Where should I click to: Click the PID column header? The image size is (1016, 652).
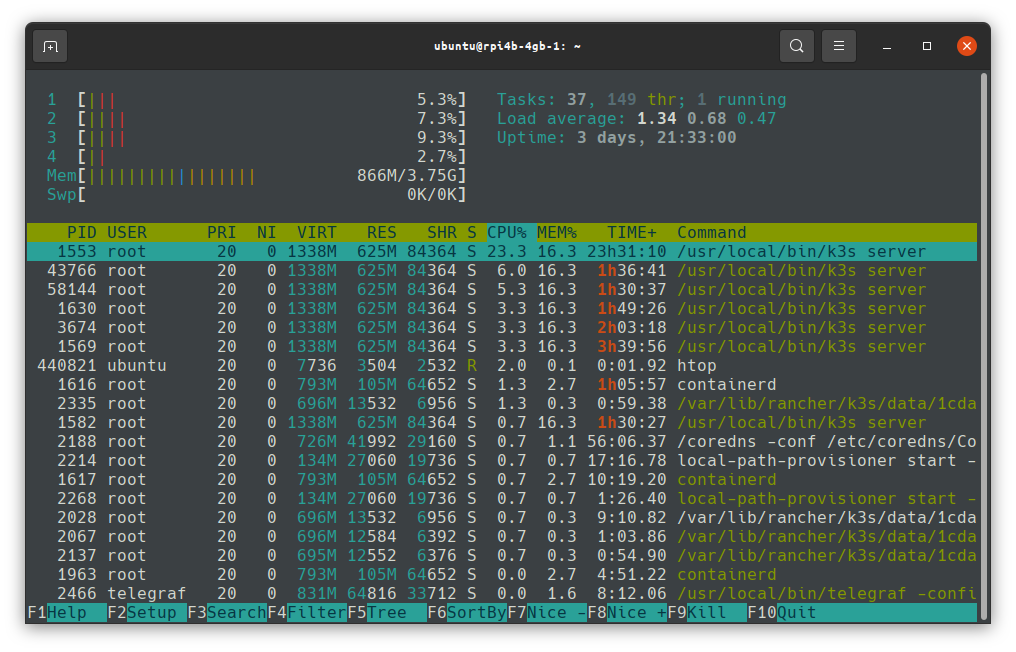81,232
